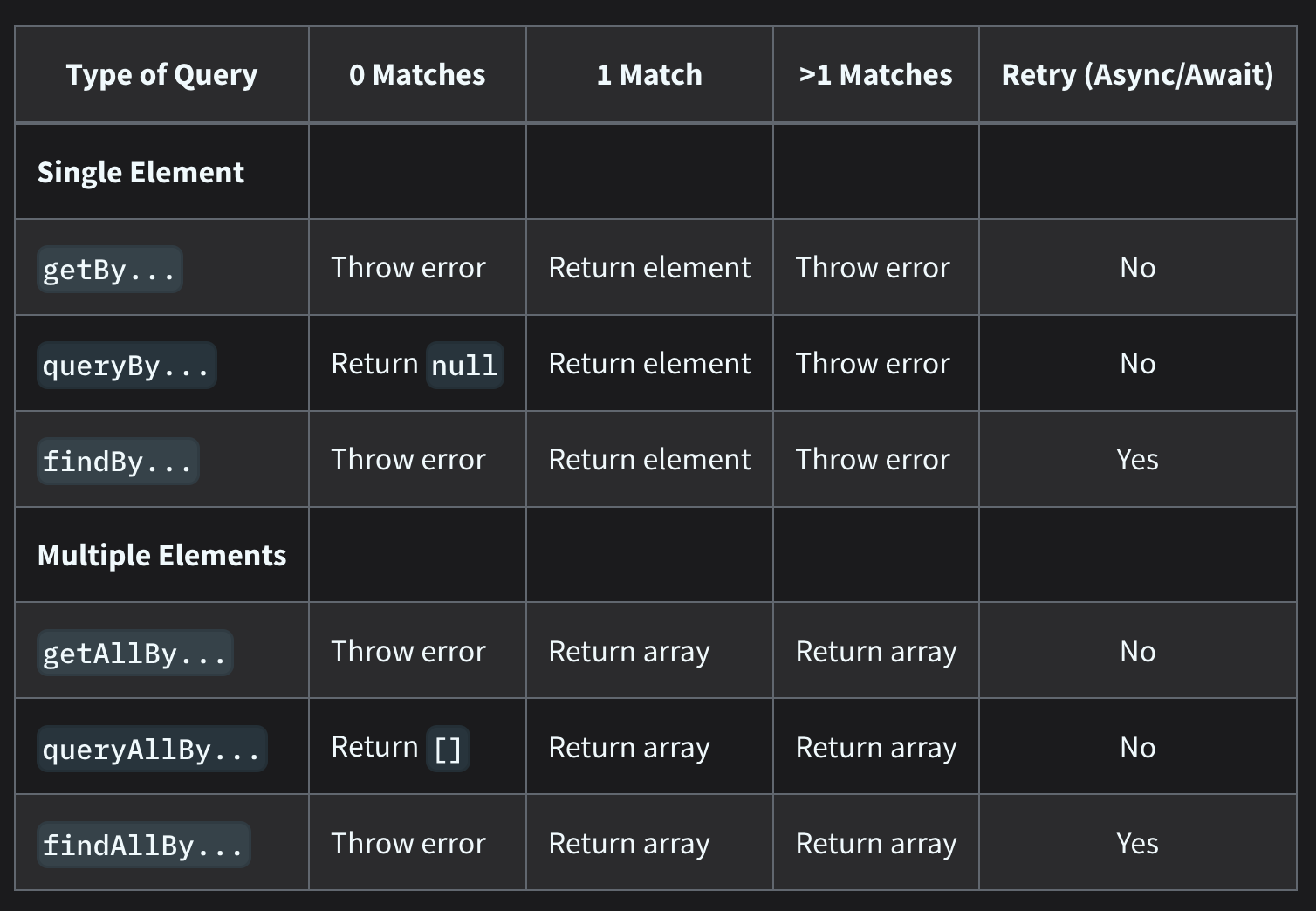Click the getAllBy... code label
Image resolution: width=1316 pixels, height=911 pixels.
point(134,653)
